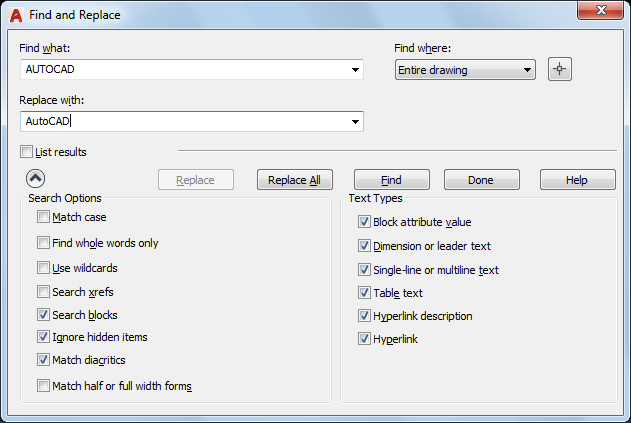Toggle Ignore hidden items checkbox
The image size is (631, 423).
click(43, 336)
